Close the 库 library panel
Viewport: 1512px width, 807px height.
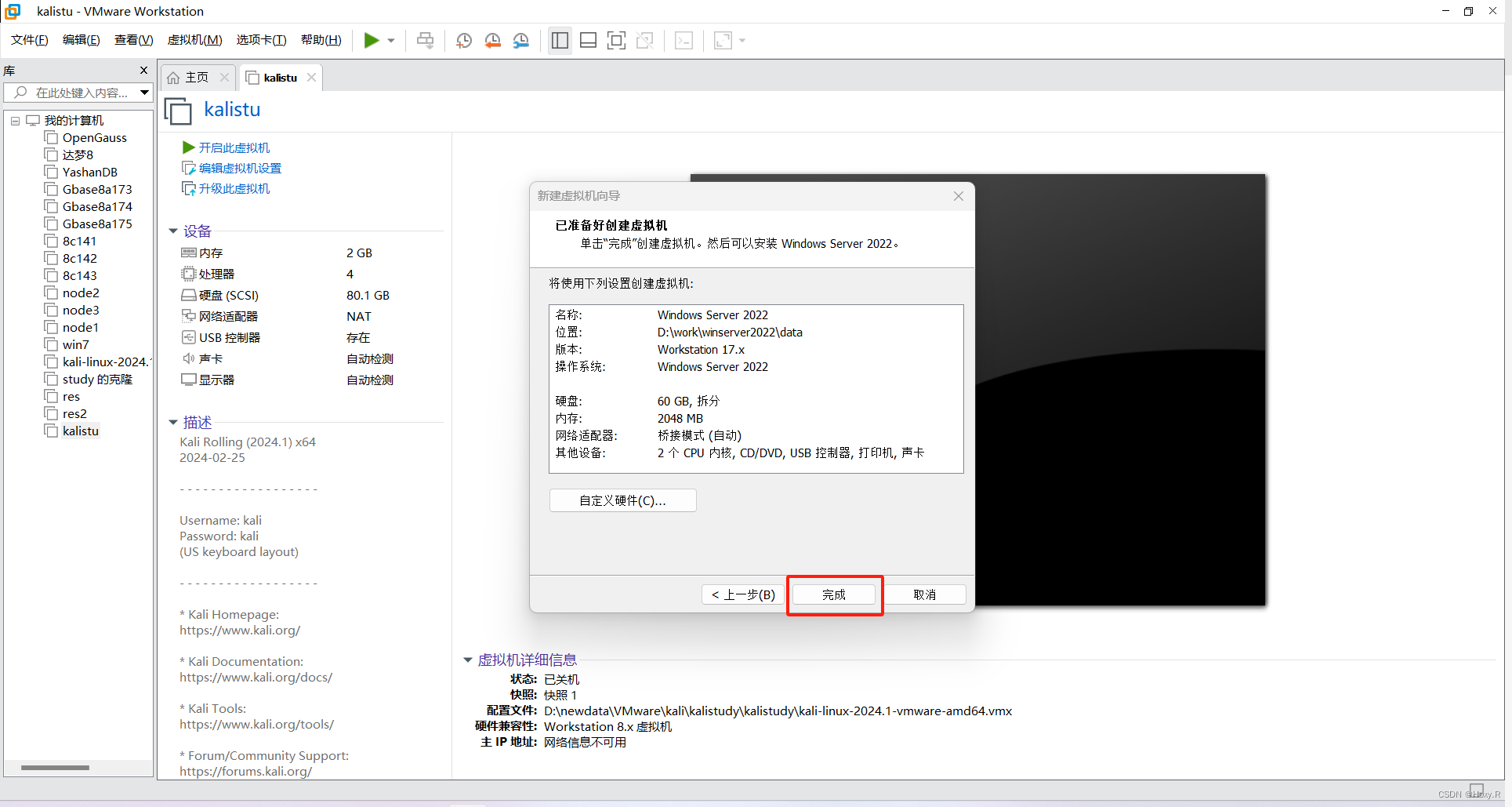click(143, 71)
